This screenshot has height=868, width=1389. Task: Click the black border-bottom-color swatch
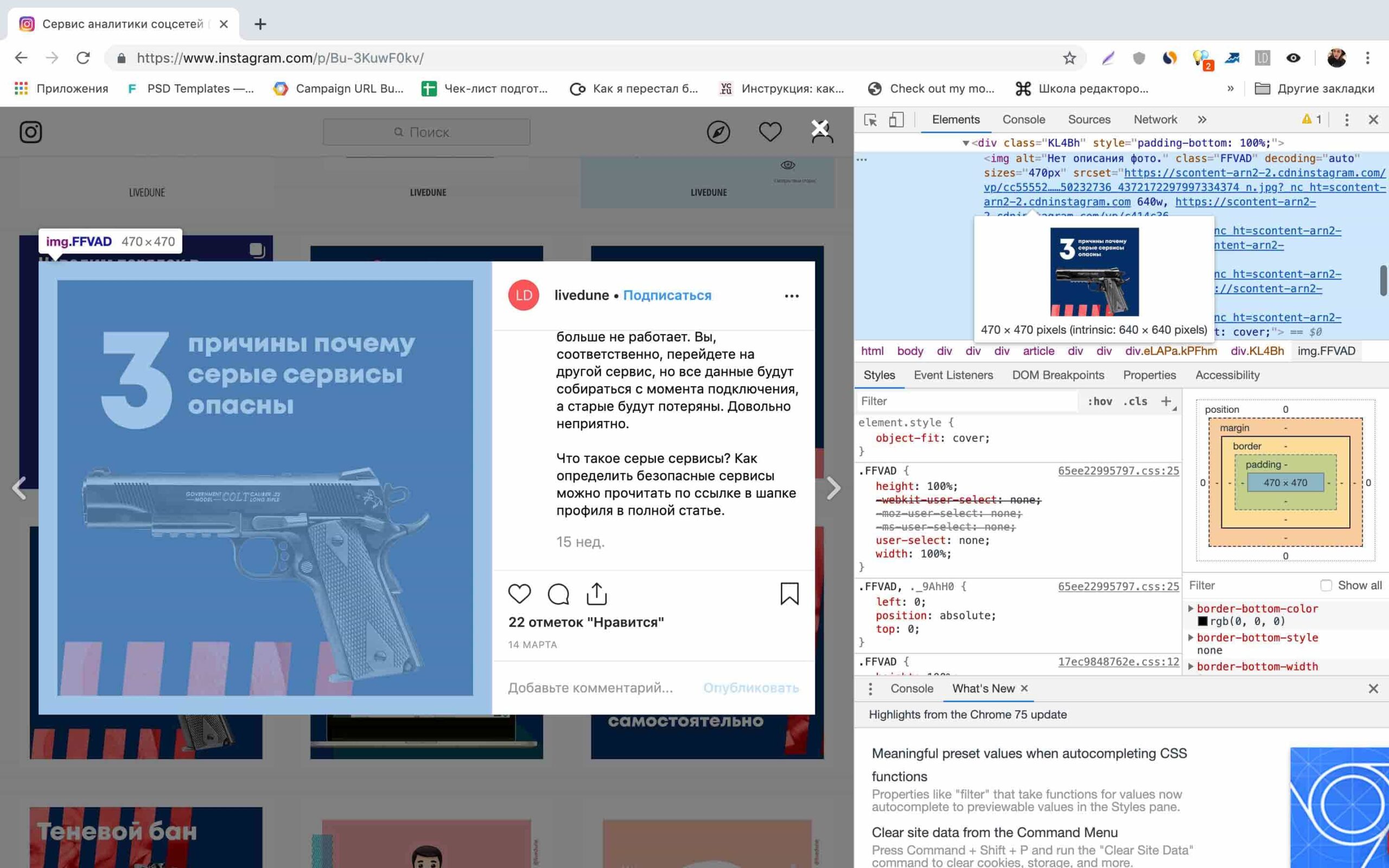point(1202,621)
